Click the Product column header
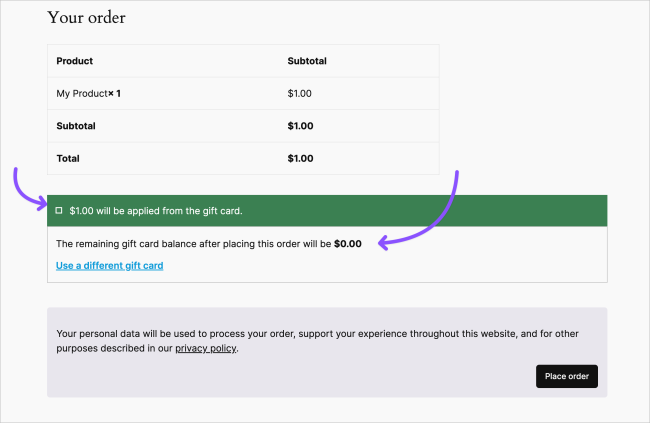This screenshot has width=650, height=423. tap(75, 61)
